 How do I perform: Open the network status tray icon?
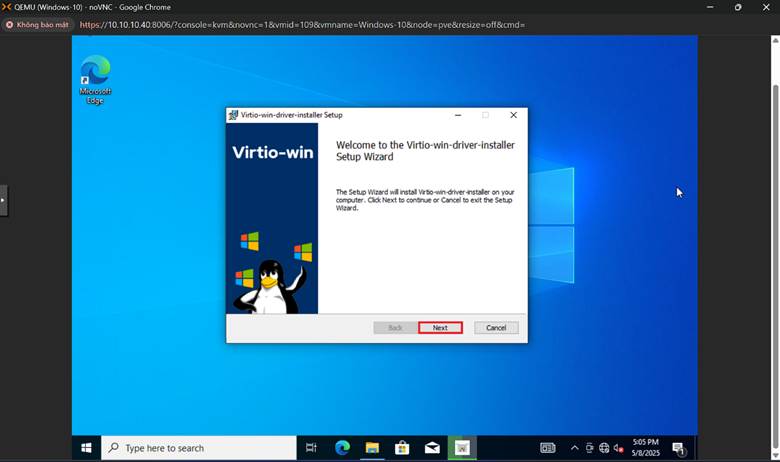pos(604,448)
